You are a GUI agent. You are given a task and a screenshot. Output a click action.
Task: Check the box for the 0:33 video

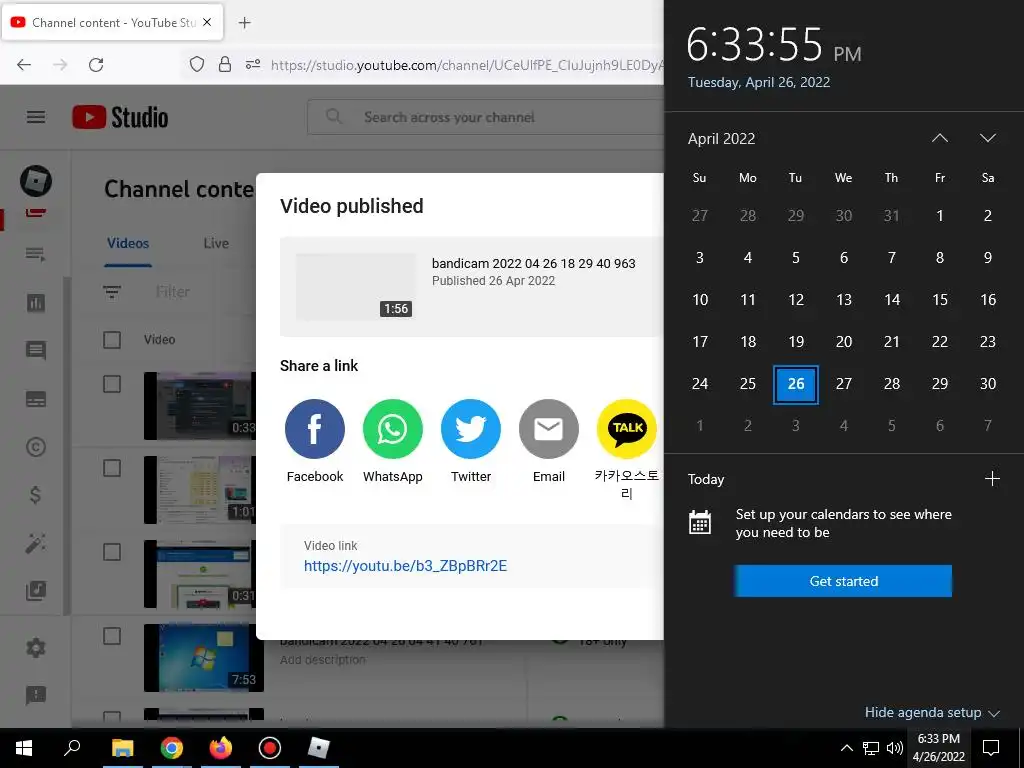click(x=112, y=384)
